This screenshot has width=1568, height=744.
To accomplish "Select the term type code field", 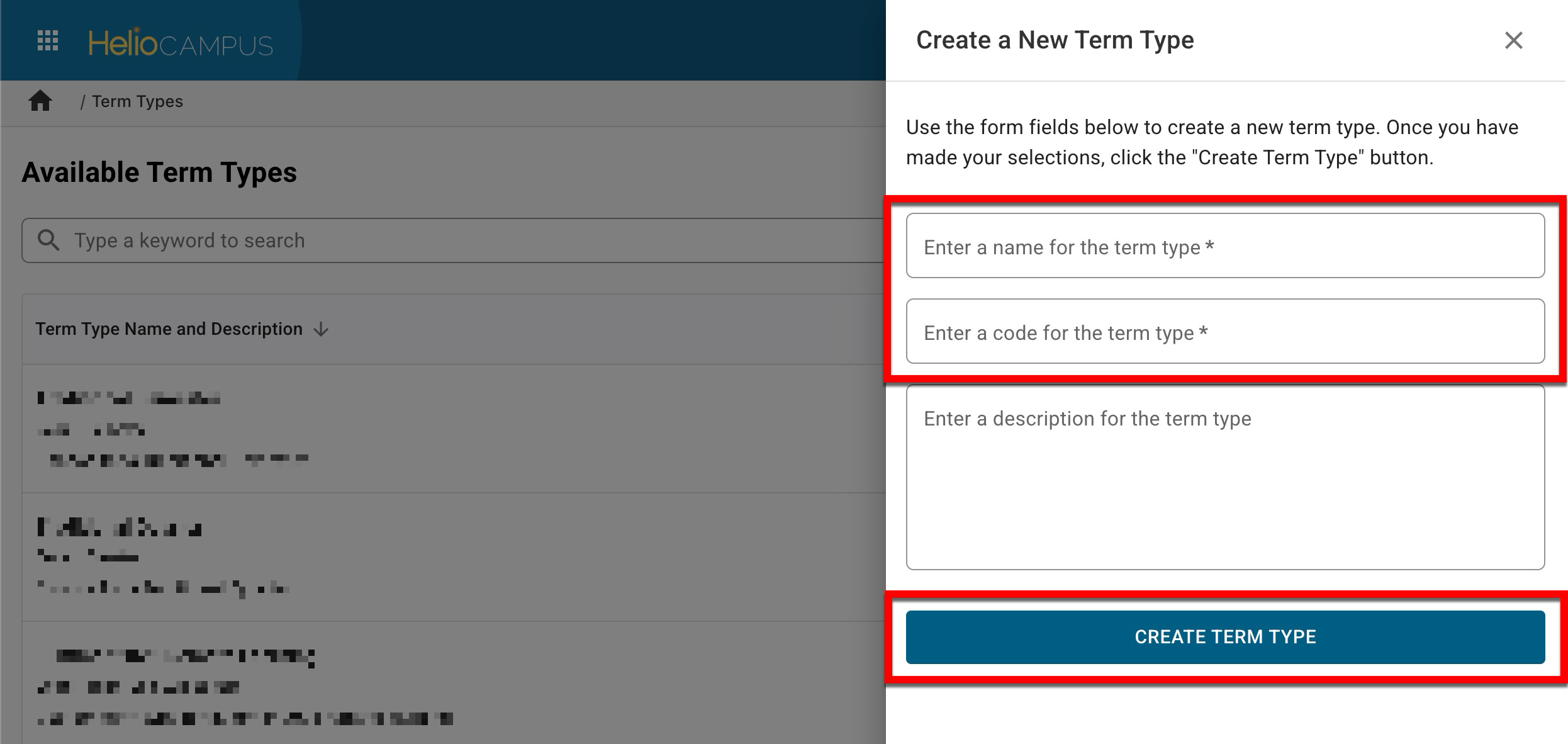I will click(1224, 332).
